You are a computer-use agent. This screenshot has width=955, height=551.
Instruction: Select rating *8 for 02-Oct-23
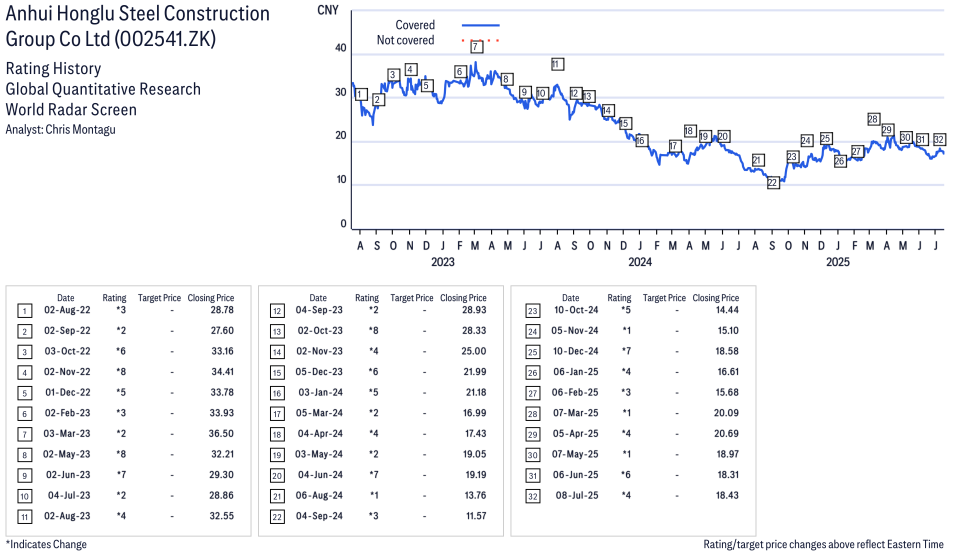(x=373, y=331)
